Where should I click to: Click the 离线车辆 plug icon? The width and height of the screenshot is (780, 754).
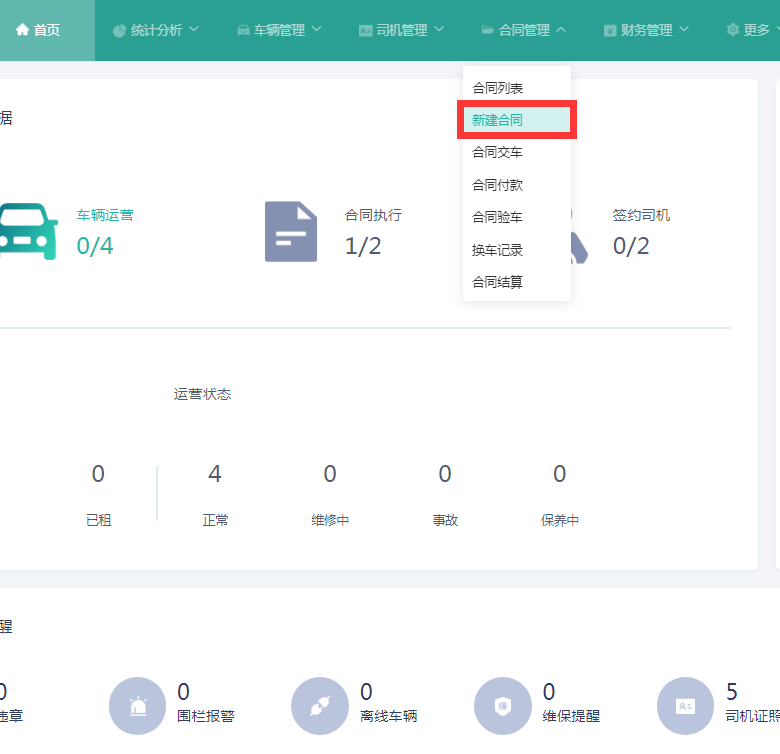point(320,706)
